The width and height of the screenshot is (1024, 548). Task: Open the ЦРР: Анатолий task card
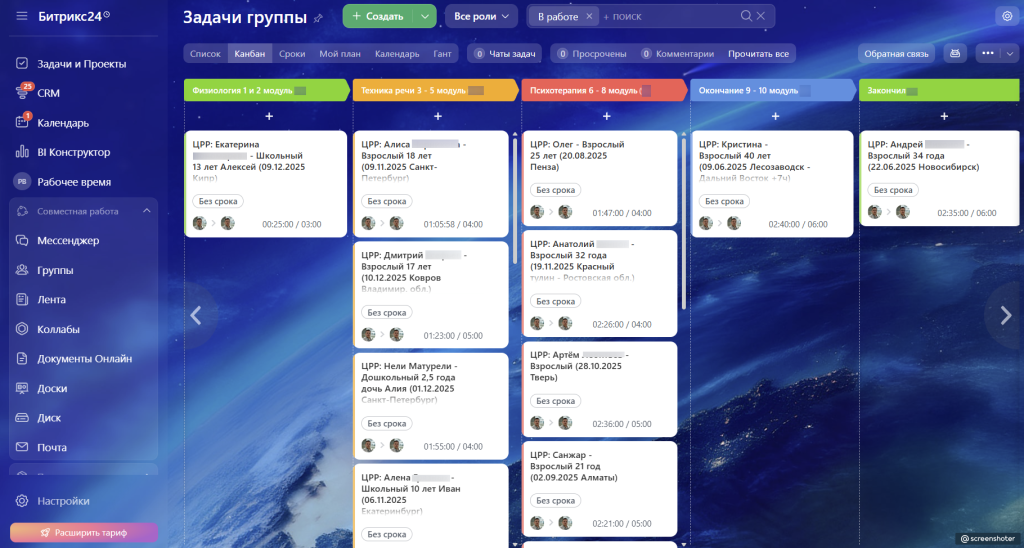tap(600, 283)
